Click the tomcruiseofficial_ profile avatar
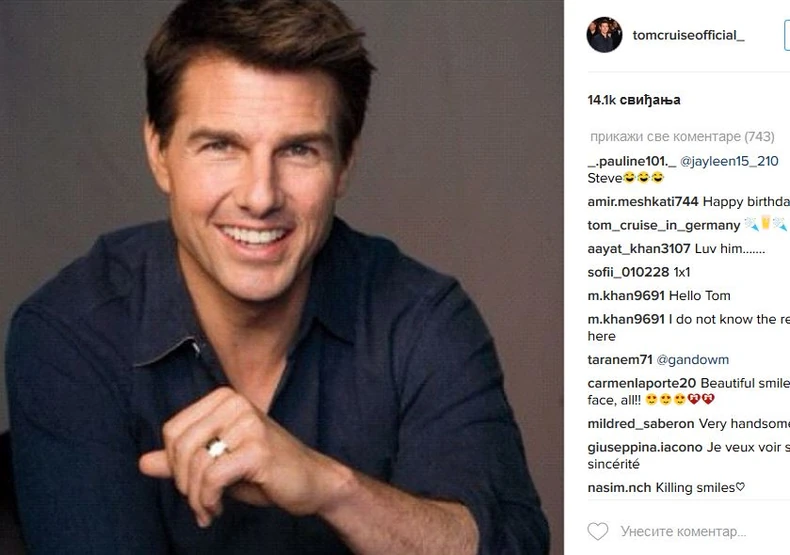Viewport: 790px width, 555px height. [x=604, y=35]
